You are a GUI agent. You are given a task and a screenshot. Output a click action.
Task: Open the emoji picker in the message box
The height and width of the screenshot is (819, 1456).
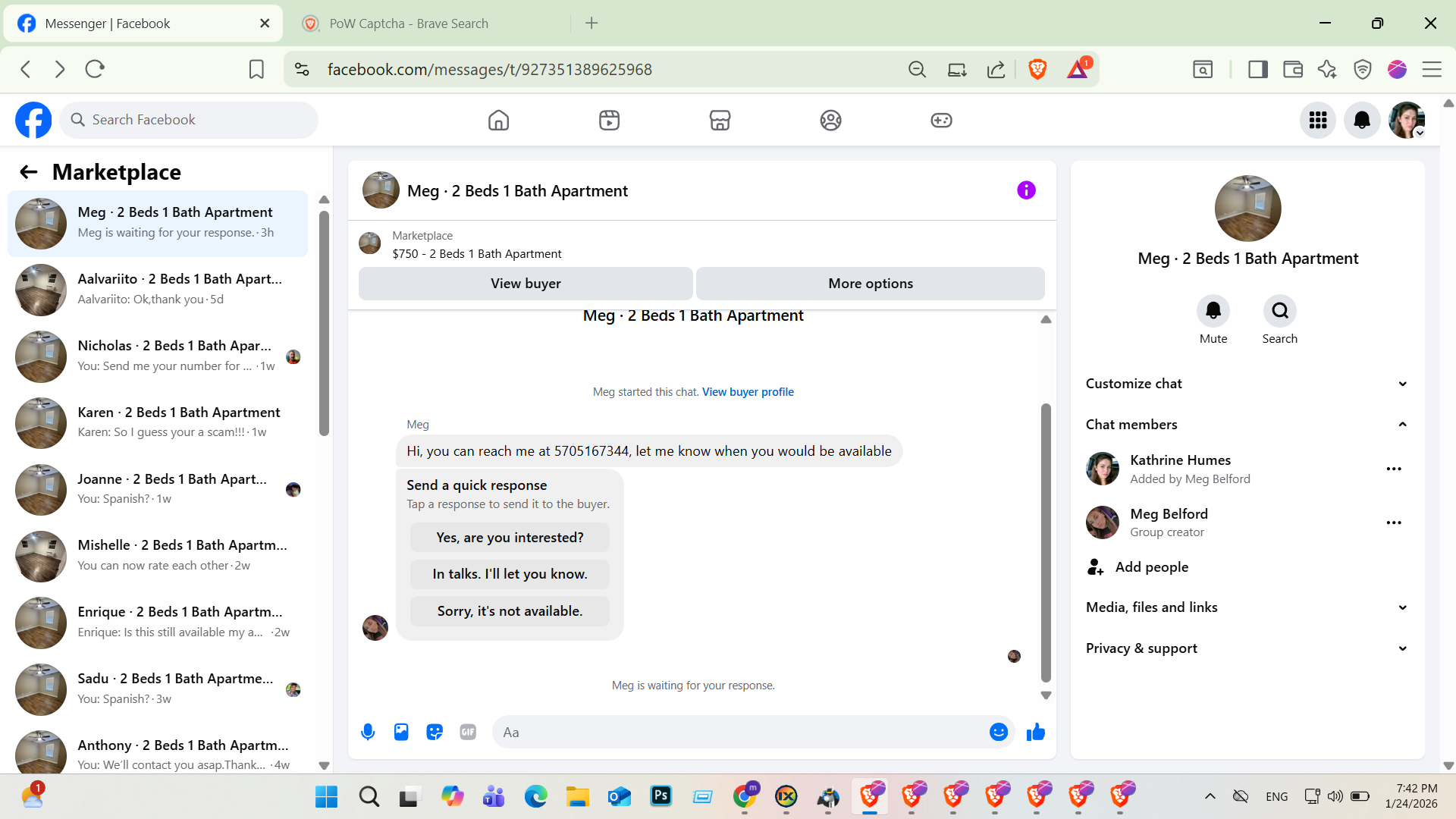(x=999, y=732)
